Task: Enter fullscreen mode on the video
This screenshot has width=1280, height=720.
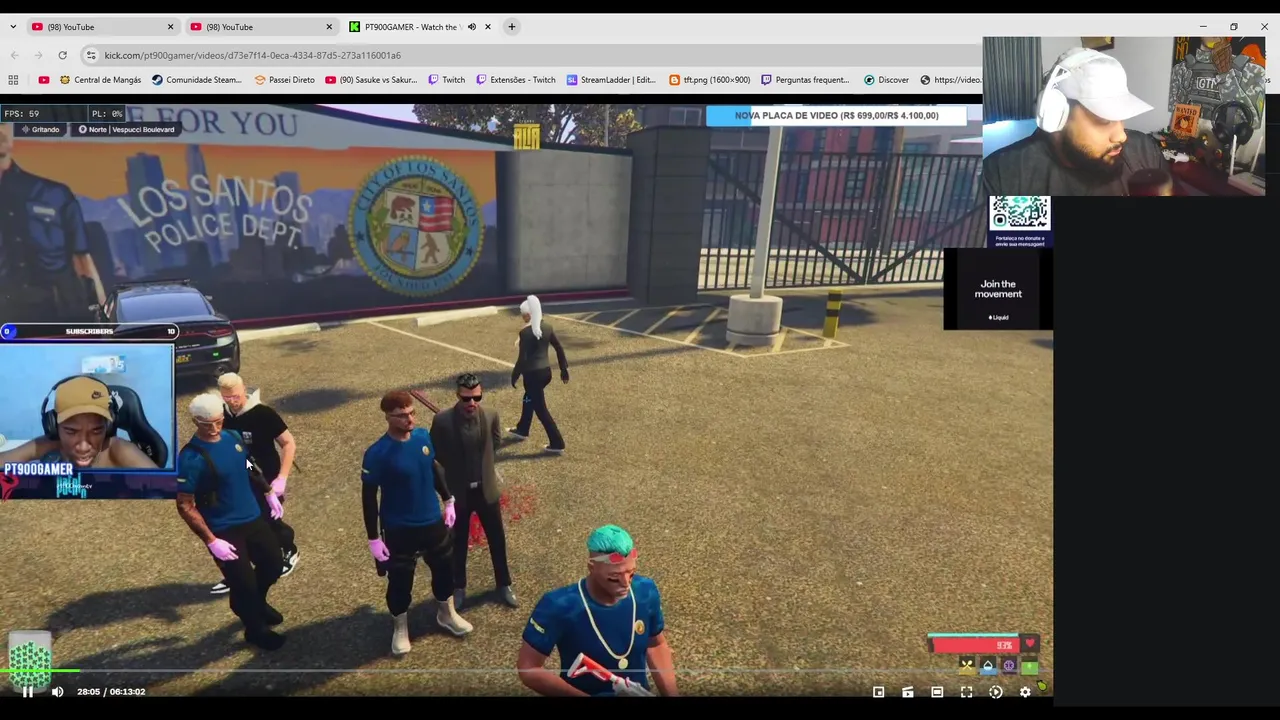Action: (966, 692)
